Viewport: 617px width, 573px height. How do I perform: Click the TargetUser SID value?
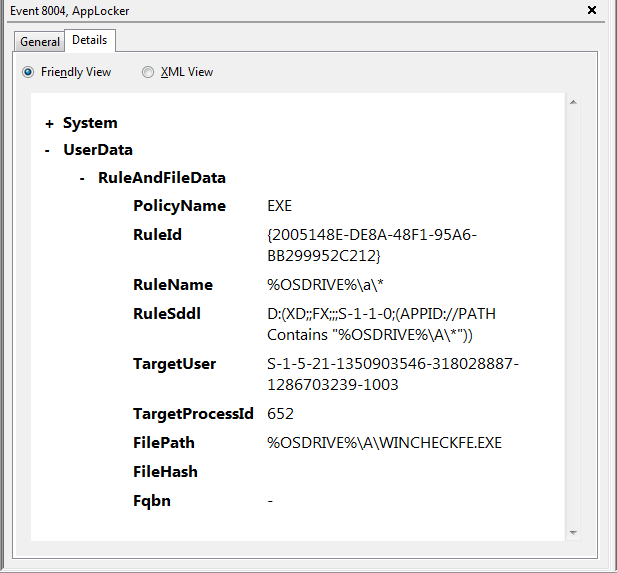[392, 373]
